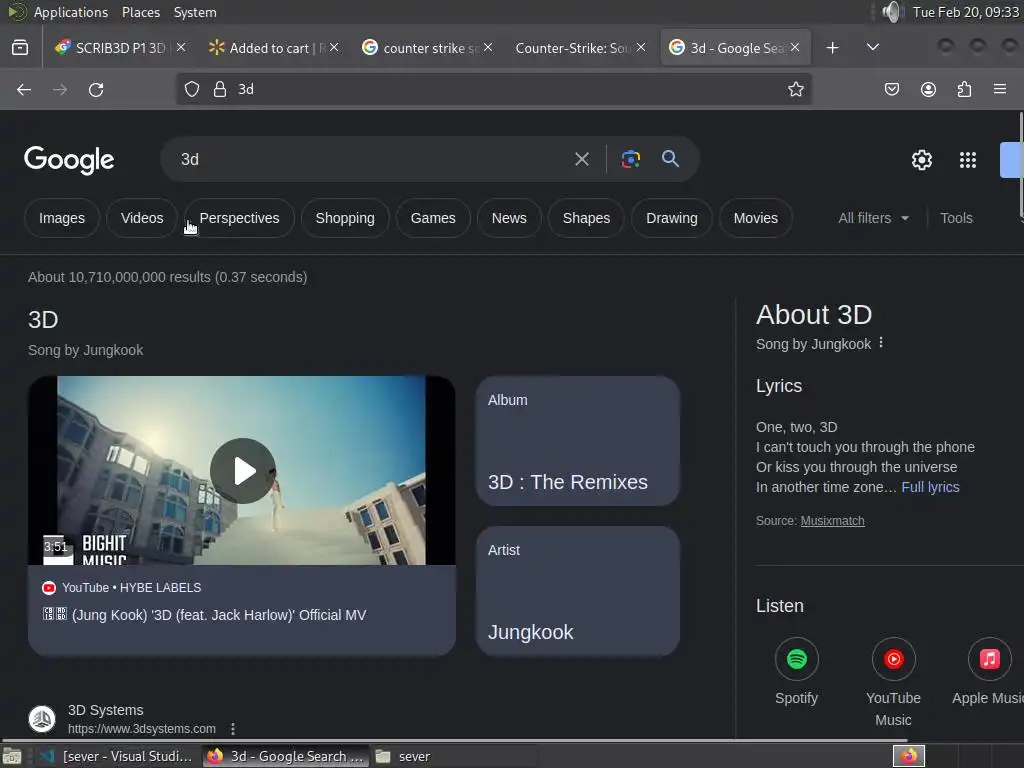Filter results by Movies
The width and height of the screenshot is (1024, 768).
click(x=756, y=218)
